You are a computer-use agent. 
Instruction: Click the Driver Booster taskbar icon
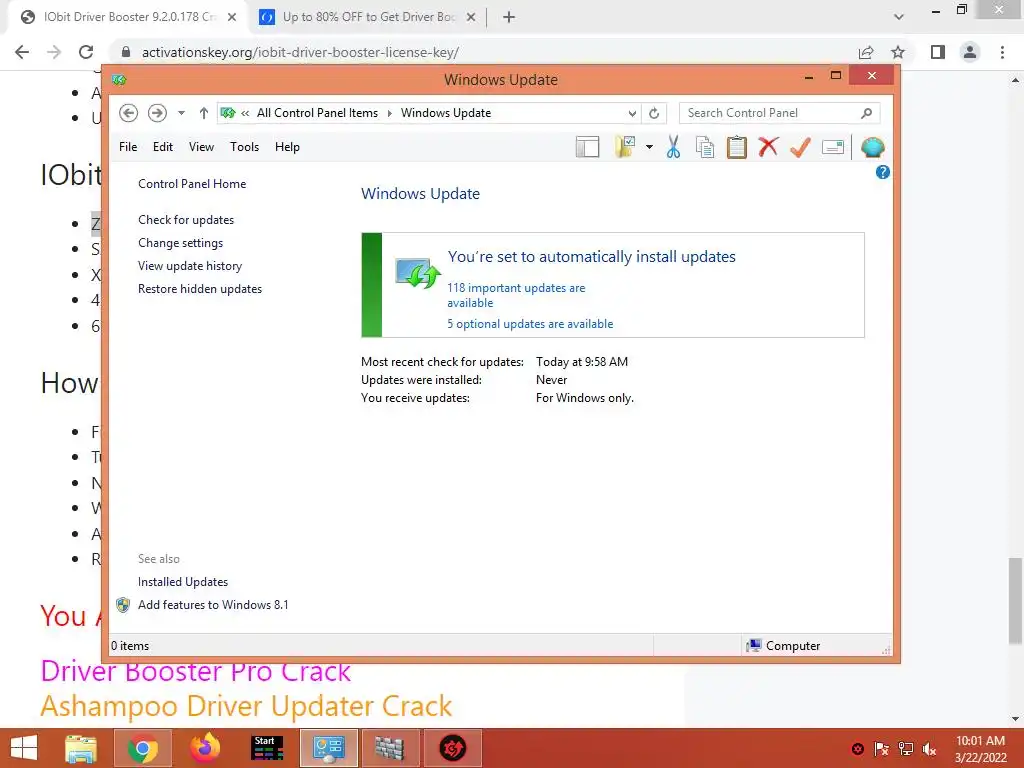tap(452, 748)
